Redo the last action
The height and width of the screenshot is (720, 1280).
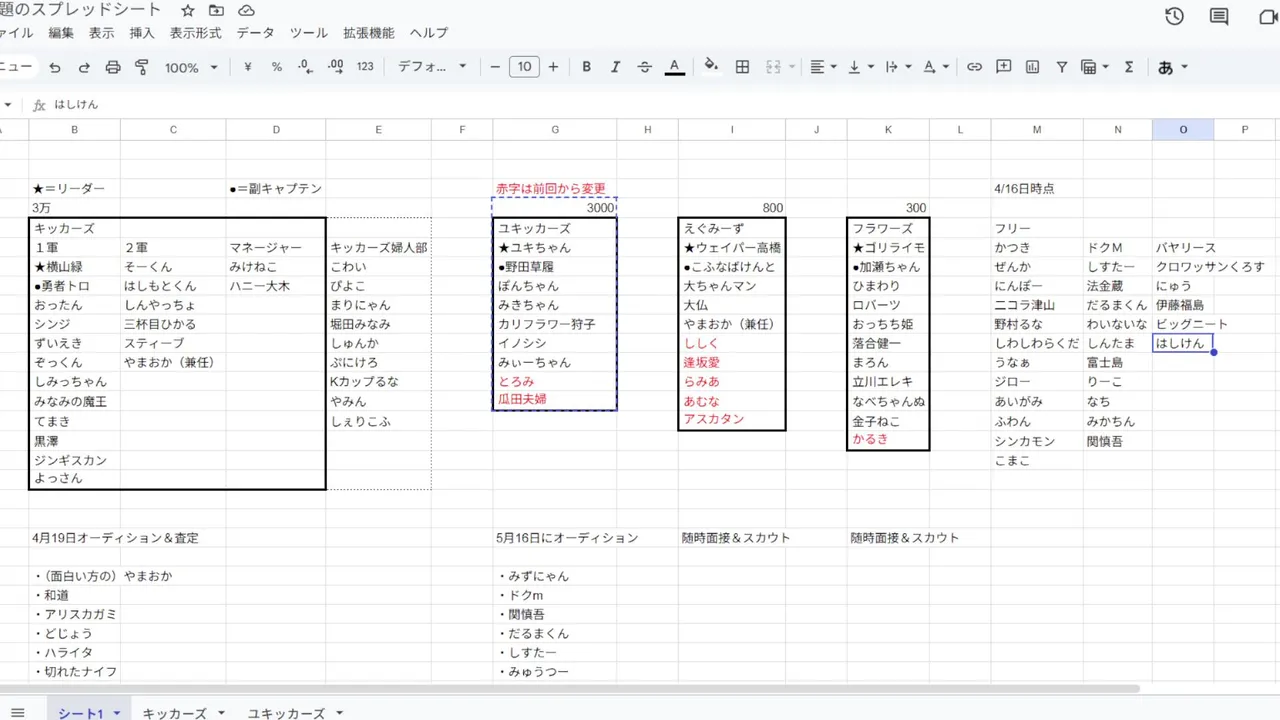coord(84,67)
